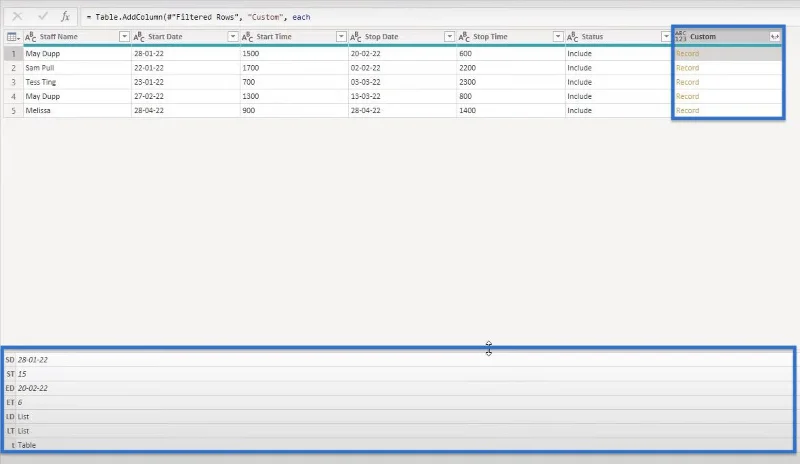Confirm formula with the checkmark icon
Screen dimensions: 800x464
(43, 16)
